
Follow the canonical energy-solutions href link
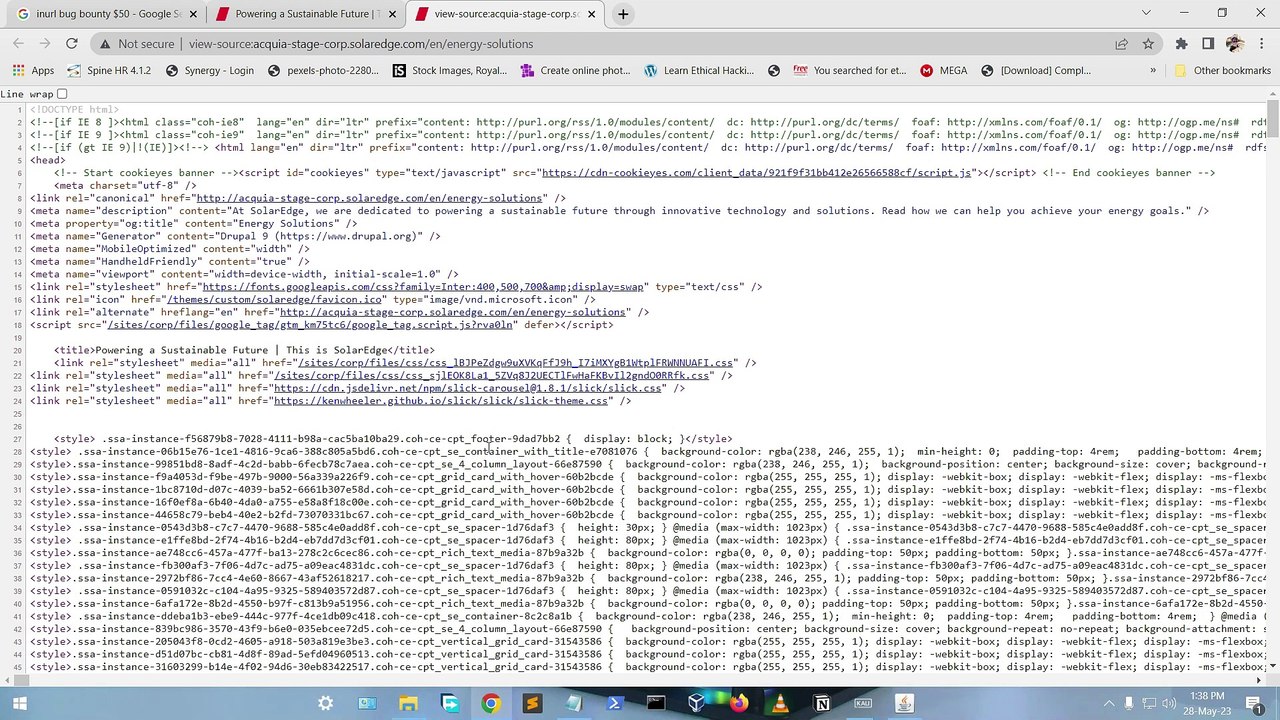point(369,198)
